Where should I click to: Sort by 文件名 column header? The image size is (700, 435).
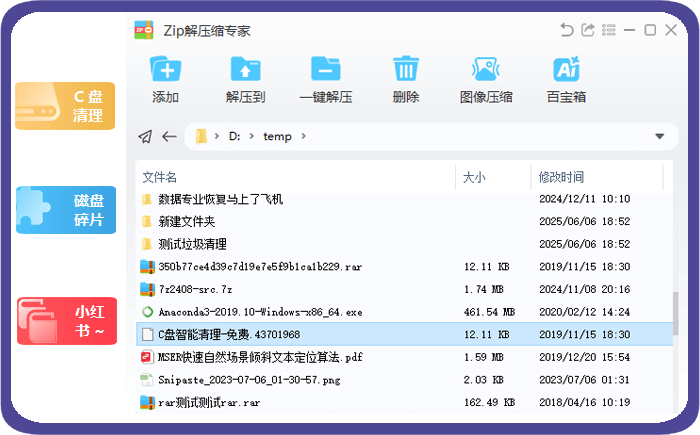coord(160,177)
